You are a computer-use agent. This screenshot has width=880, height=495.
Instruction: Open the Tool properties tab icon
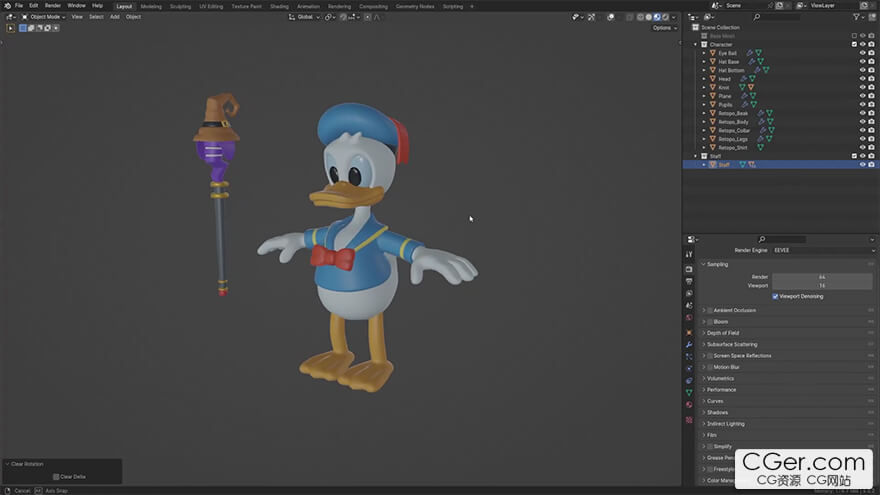(689, 255)
